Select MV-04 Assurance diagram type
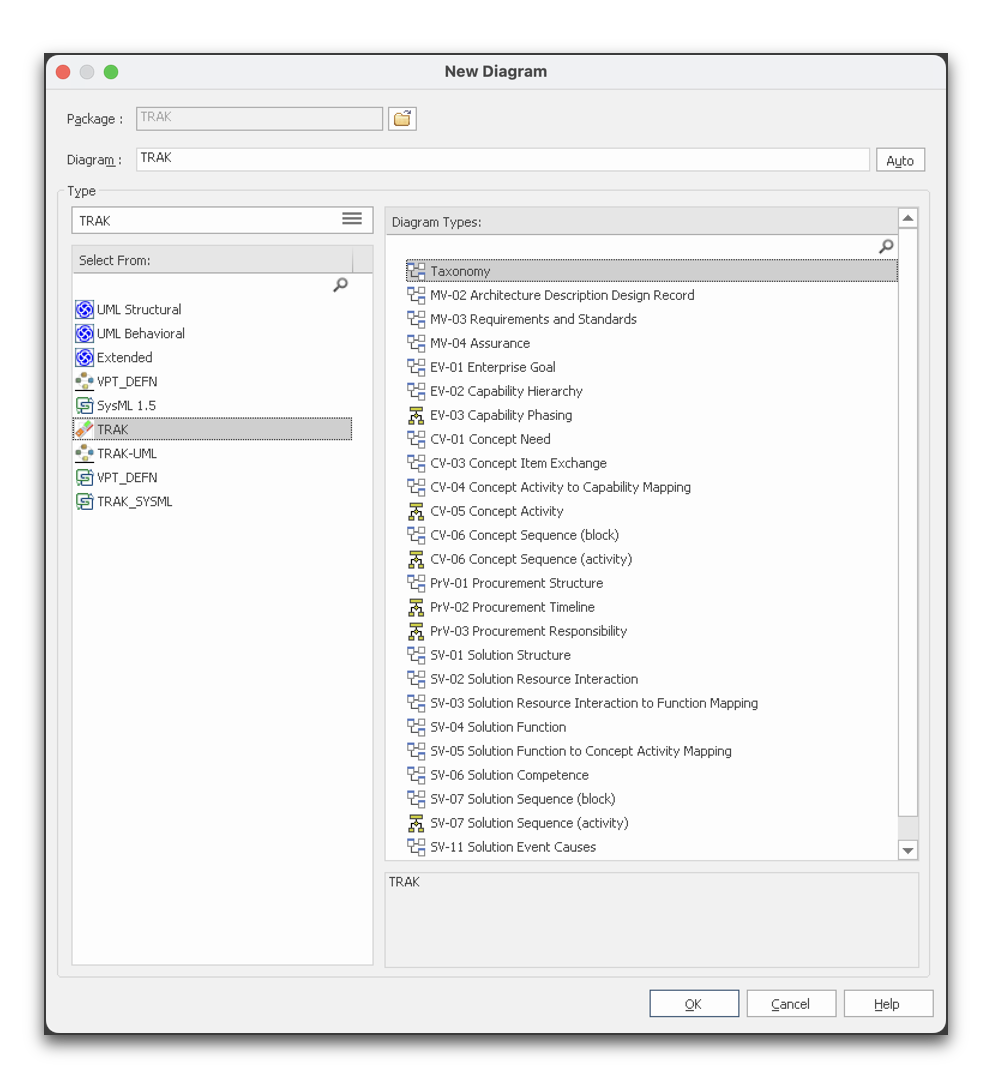This screenshot has width=992, height=1087. pos(480,343)
